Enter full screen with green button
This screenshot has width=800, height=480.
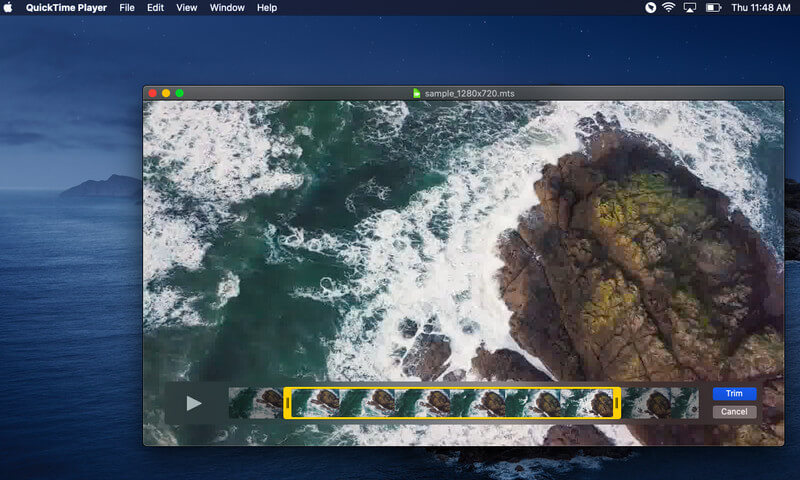[179, 93]
